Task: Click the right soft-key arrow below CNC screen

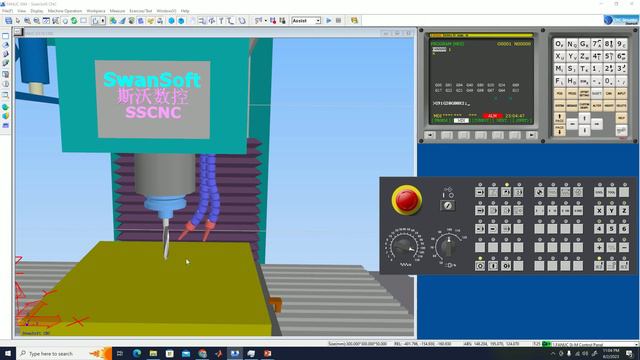Action: [531, 135]
